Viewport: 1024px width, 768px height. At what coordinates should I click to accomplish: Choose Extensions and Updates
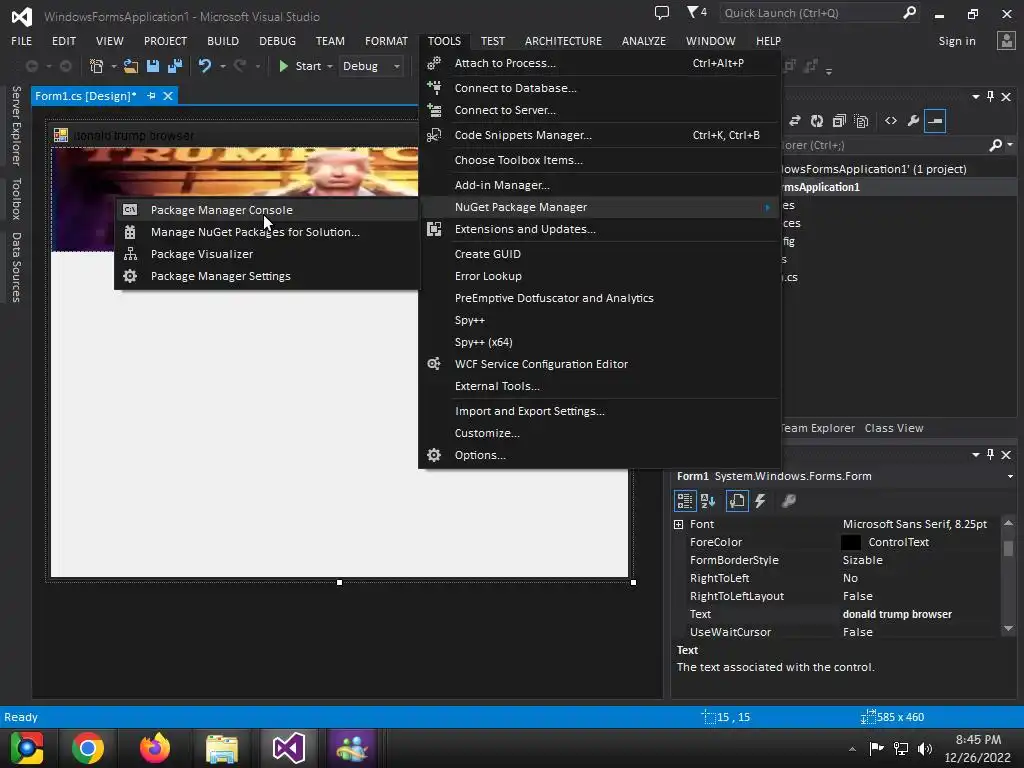(600, 229)
